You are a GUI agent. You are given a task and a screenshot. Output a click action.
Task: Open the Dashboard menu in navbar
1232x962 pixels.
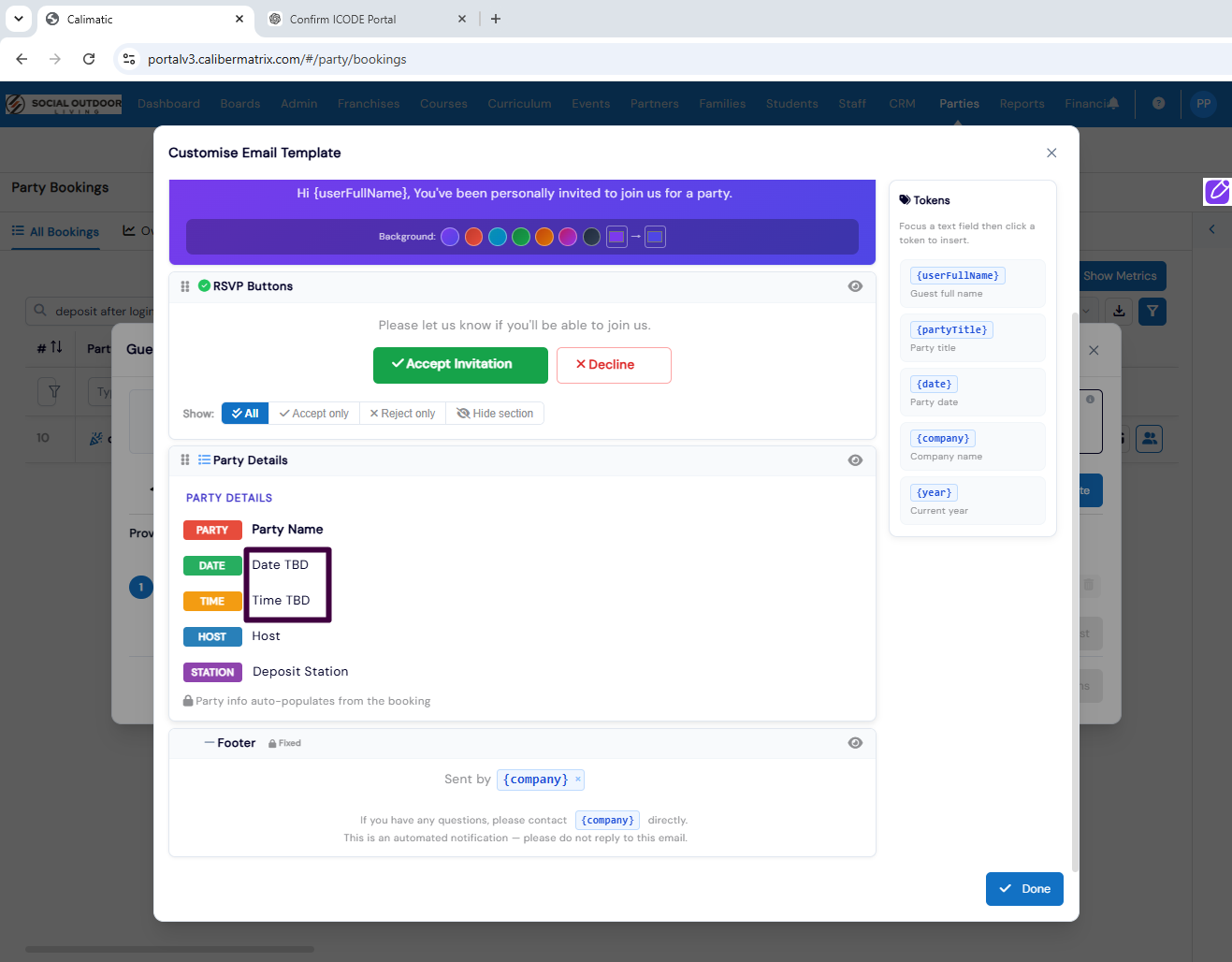click(x=168, y=104)
